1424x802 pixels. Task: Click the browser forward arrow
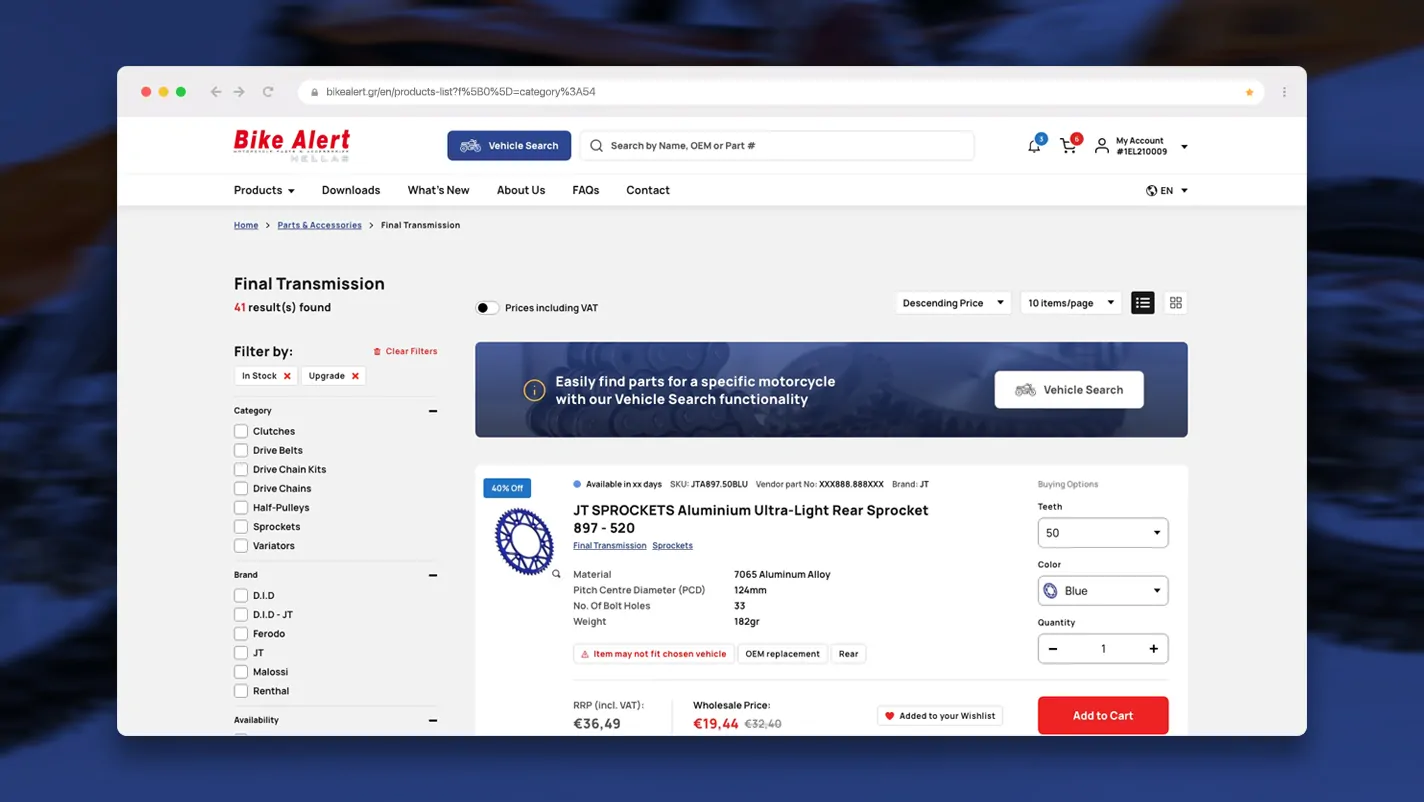[239, 92]
